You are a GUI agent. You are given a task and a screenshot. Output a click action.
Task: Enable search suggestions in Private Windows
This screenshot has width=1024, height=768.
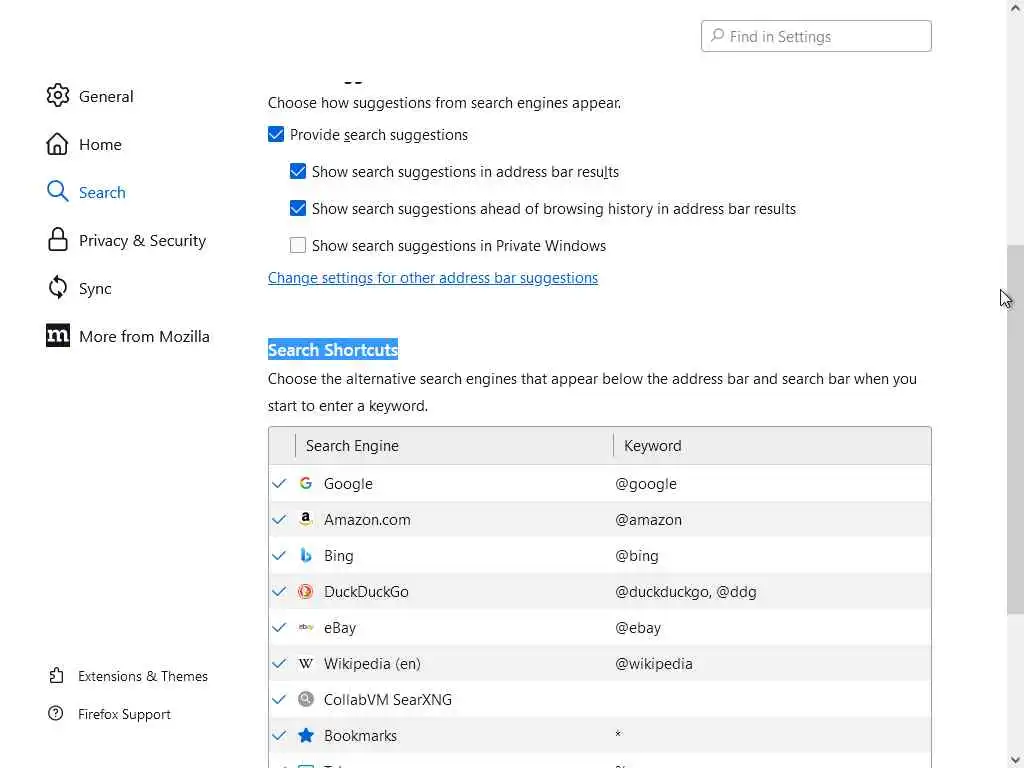[x=298, y=245]
